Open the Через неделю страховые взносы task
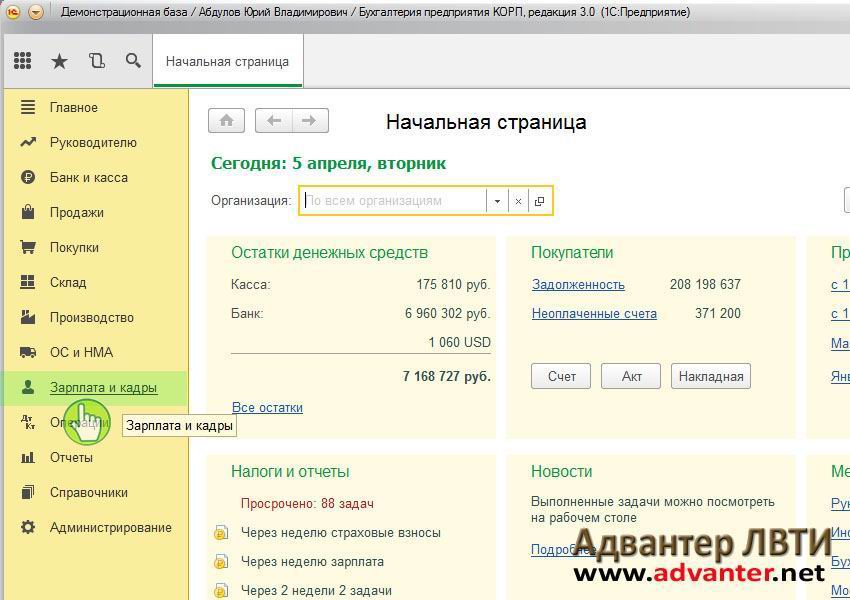This screenshot has height=600, width=850. click(341, 533)
